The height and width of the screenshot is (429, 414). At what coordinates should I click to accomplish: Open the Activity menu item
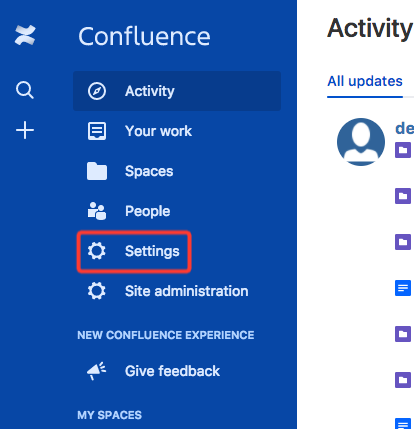[177, 91]
